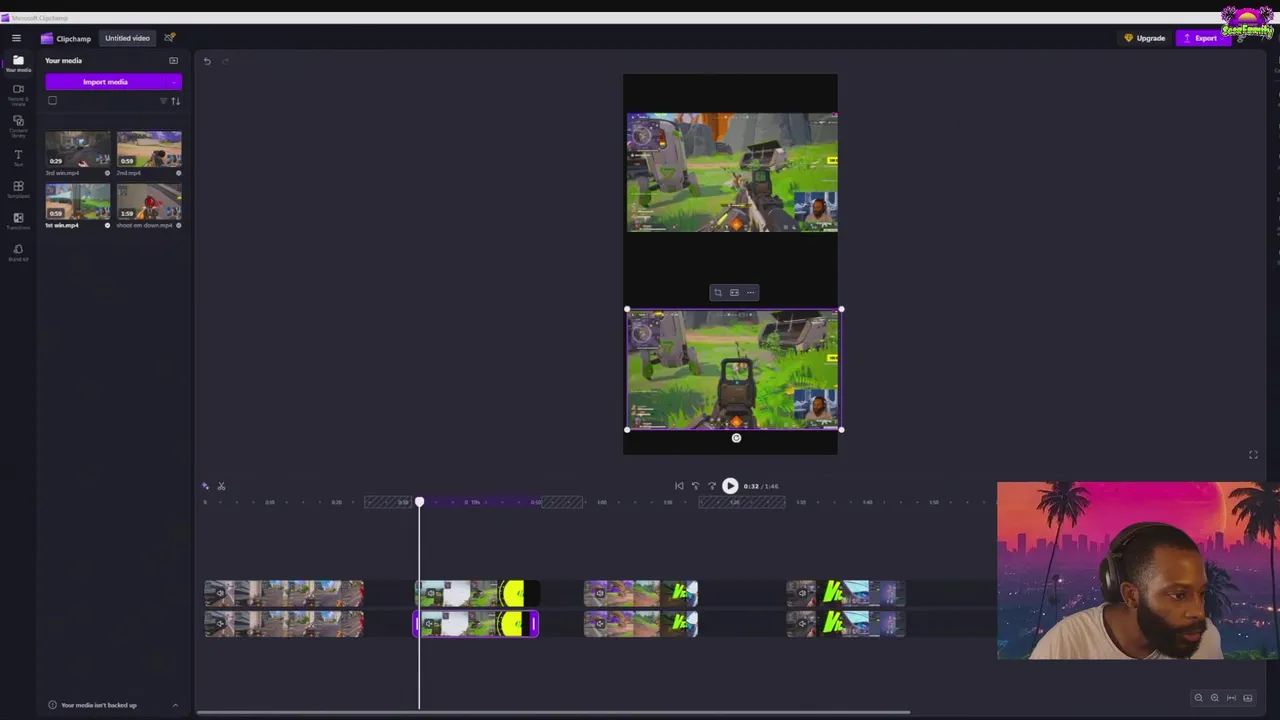The image size is (1280, 720).
Task: Mute selected clip on lower track
Action: (430, 624)
